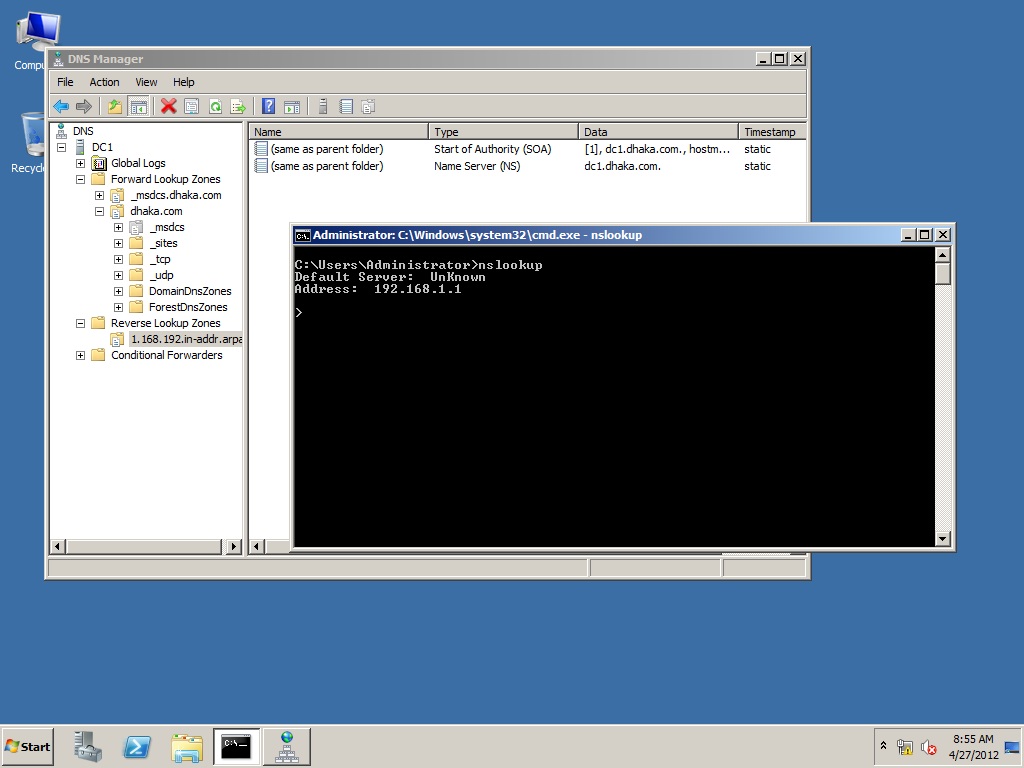The height and width of the screenshot is (768, 1024).
Task: Click the New Server toolbar icon
Action: tap(323, 106)
